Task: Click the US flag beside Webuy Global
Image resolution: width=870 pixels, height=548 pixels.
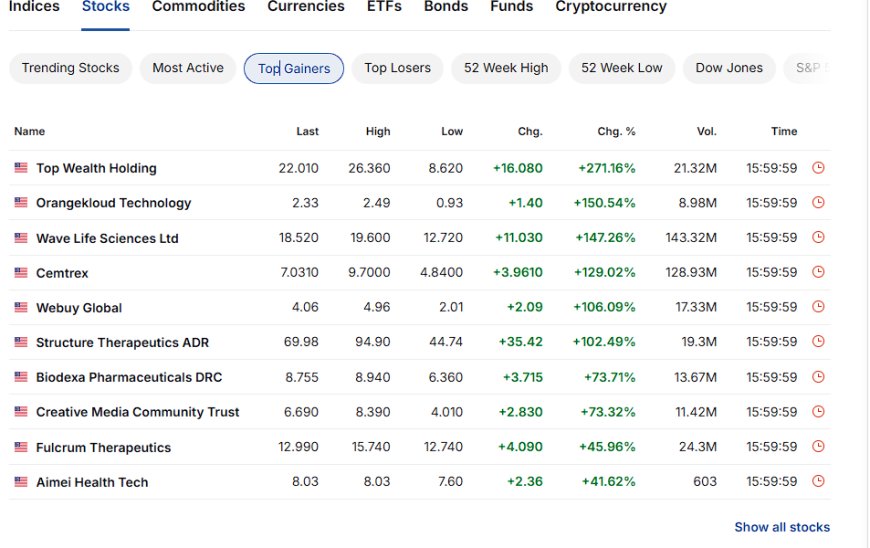Action: pyautogui.click(x=21, y=307)
